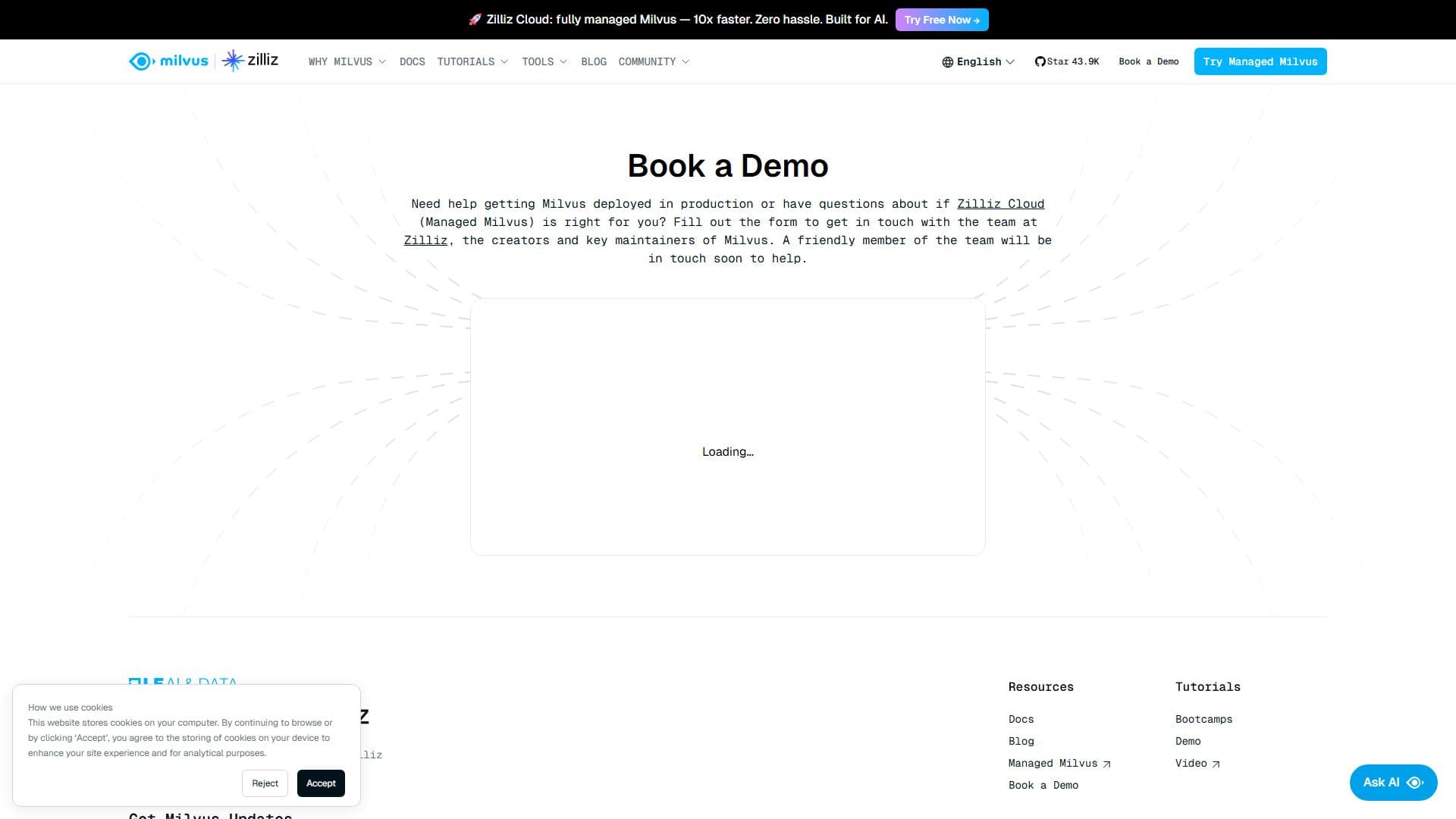The image size is (1456, 819).
Task: Click the 'How we use cookies' title
Action: coord(70,708)
